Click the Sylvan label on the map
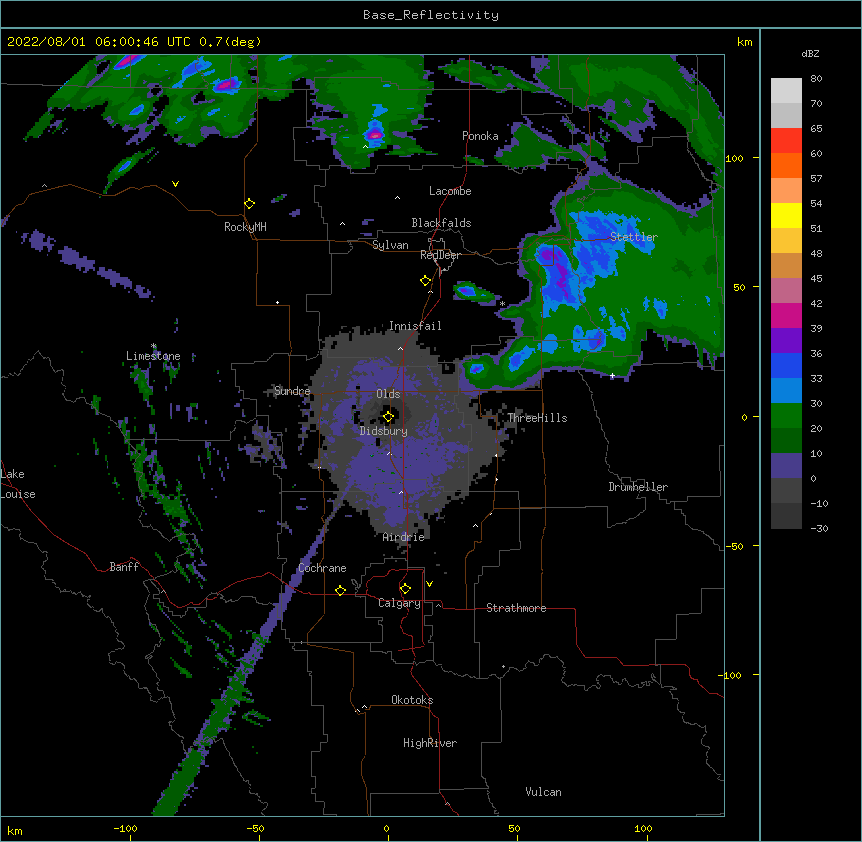Image resolution: width=862 pixels, height=842 pixels. coord(390,245)
